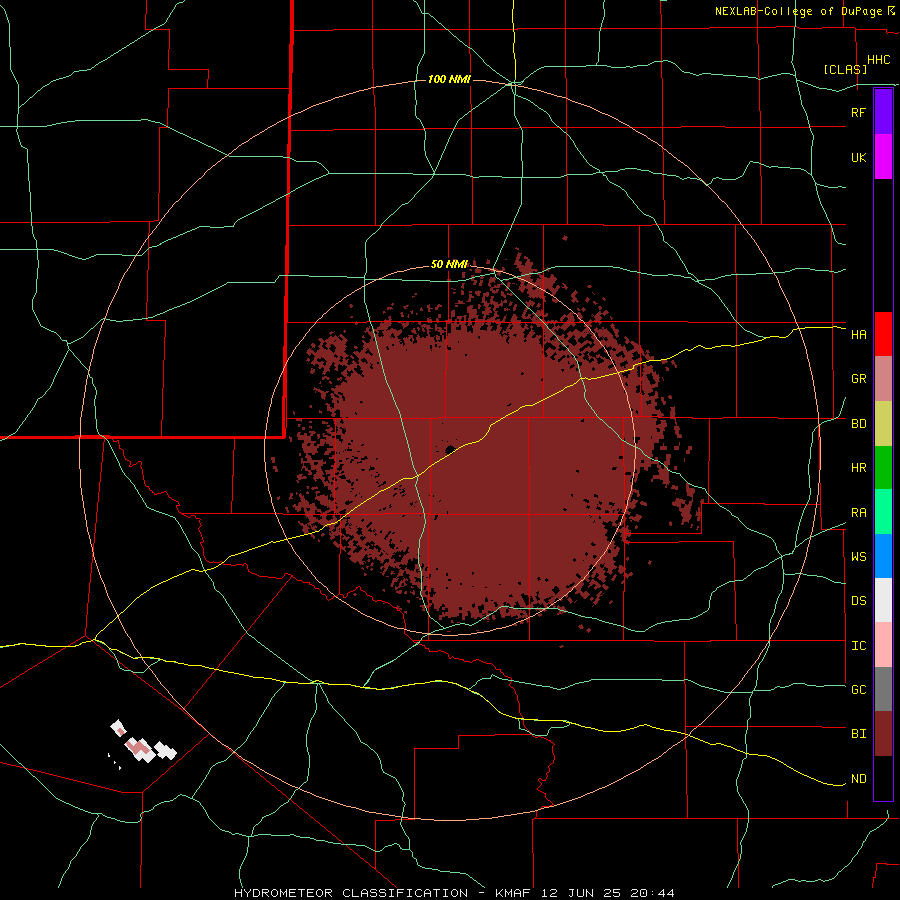
Task: Select the GC gray legend swatch
Action: (x=883, y=689)
